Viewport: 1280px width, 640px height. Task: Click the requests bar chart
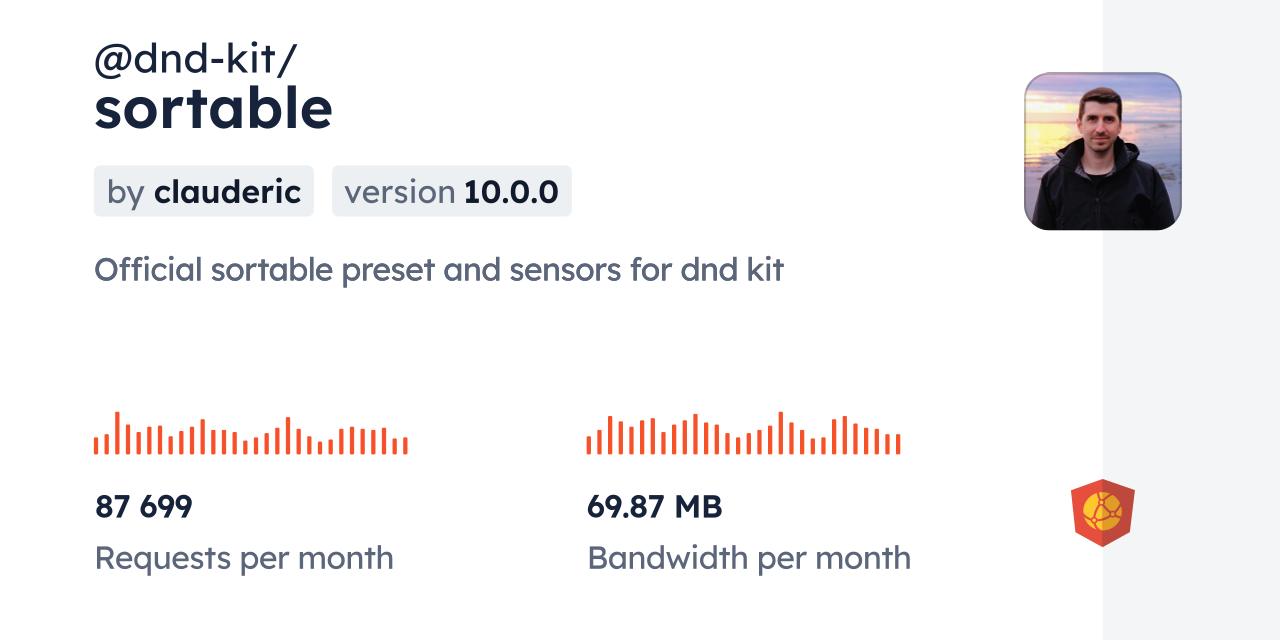[x=250, y=434]
